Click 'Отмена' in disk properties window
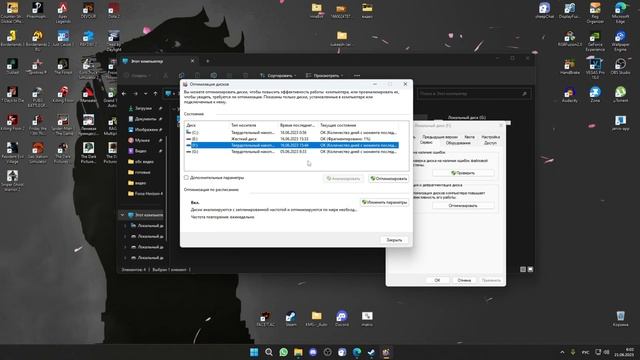Image resolution: width=640 pixels, height=360 pixels. 464,280
